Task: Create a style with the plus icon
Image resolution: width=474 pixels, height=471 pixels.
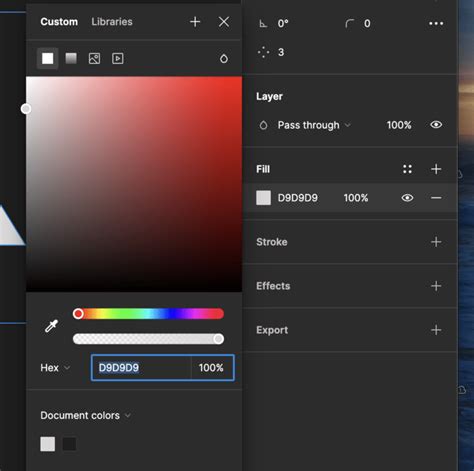Action: coord(195,22)
